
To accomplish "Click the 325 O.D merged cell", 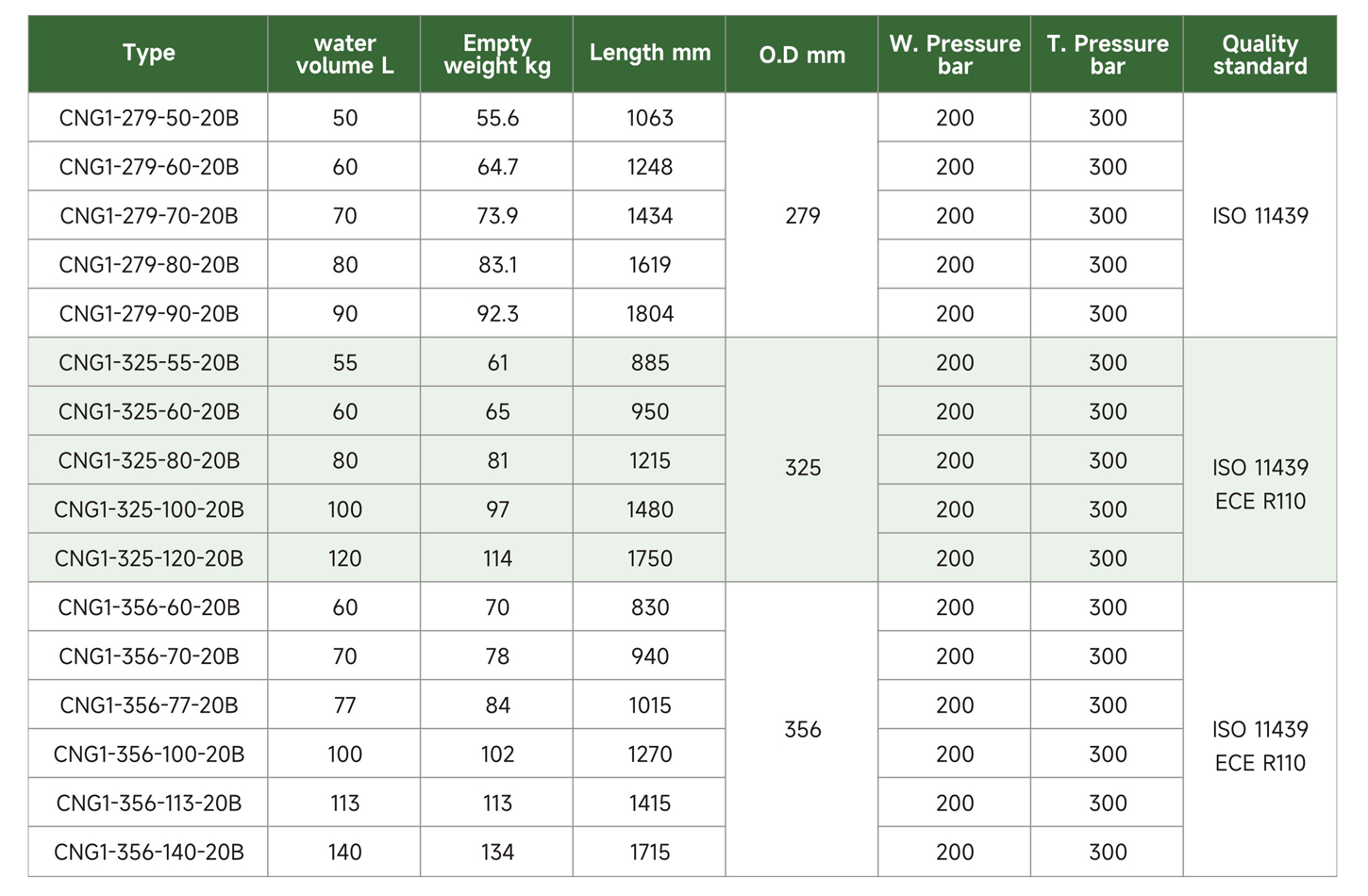I will point(802,460).
